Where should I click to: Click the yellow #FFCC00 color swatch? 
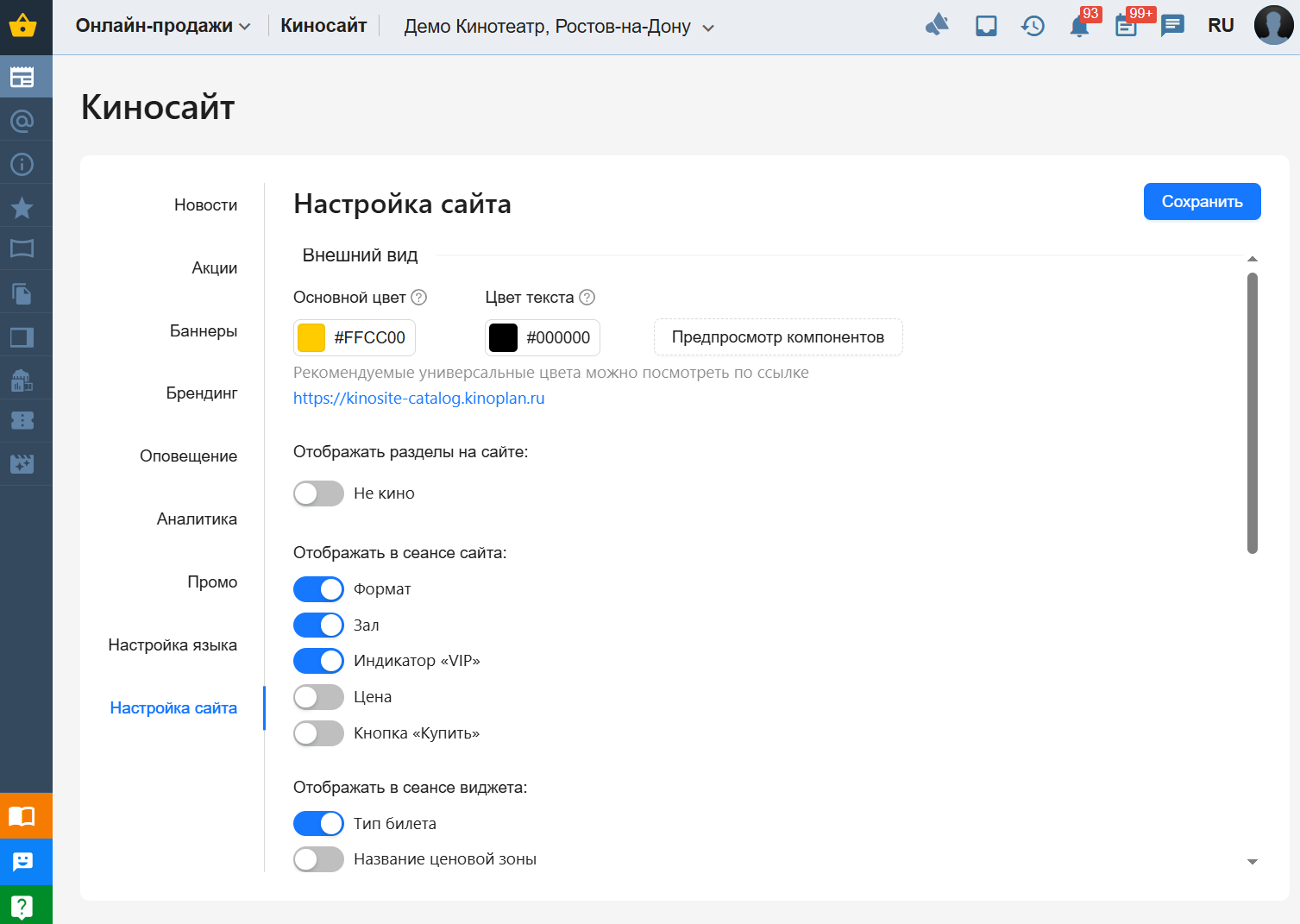coord(311,338)
